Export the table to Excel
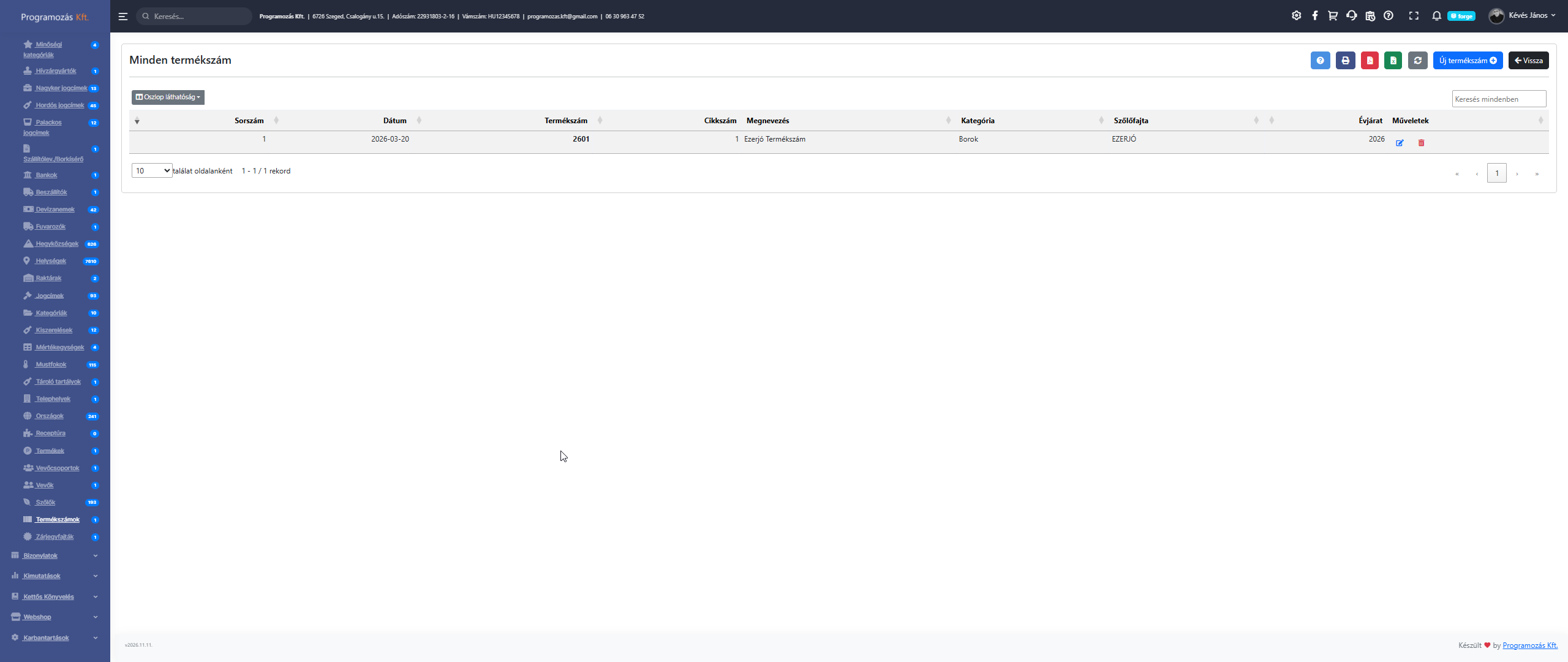The image size is (1568, 662). pos(1393,61)
